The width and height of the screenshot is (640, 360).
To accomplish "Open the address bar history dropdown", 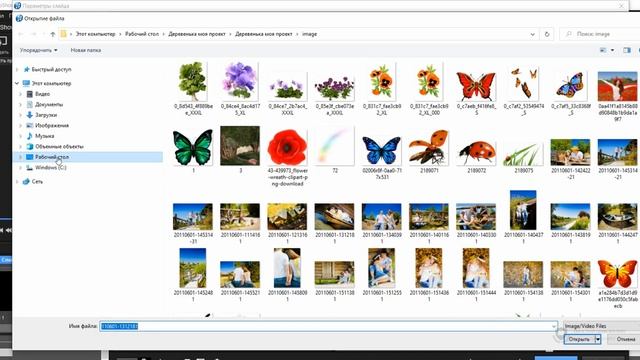I will coord(532,34).
